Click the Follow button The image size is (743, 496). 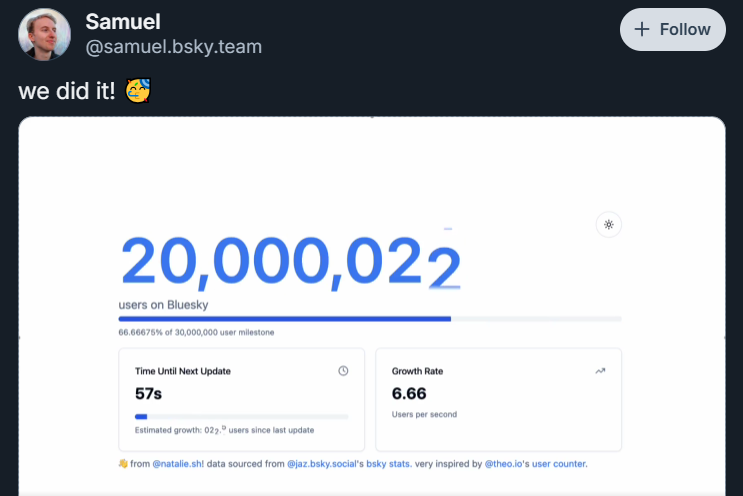click(672, 29)
